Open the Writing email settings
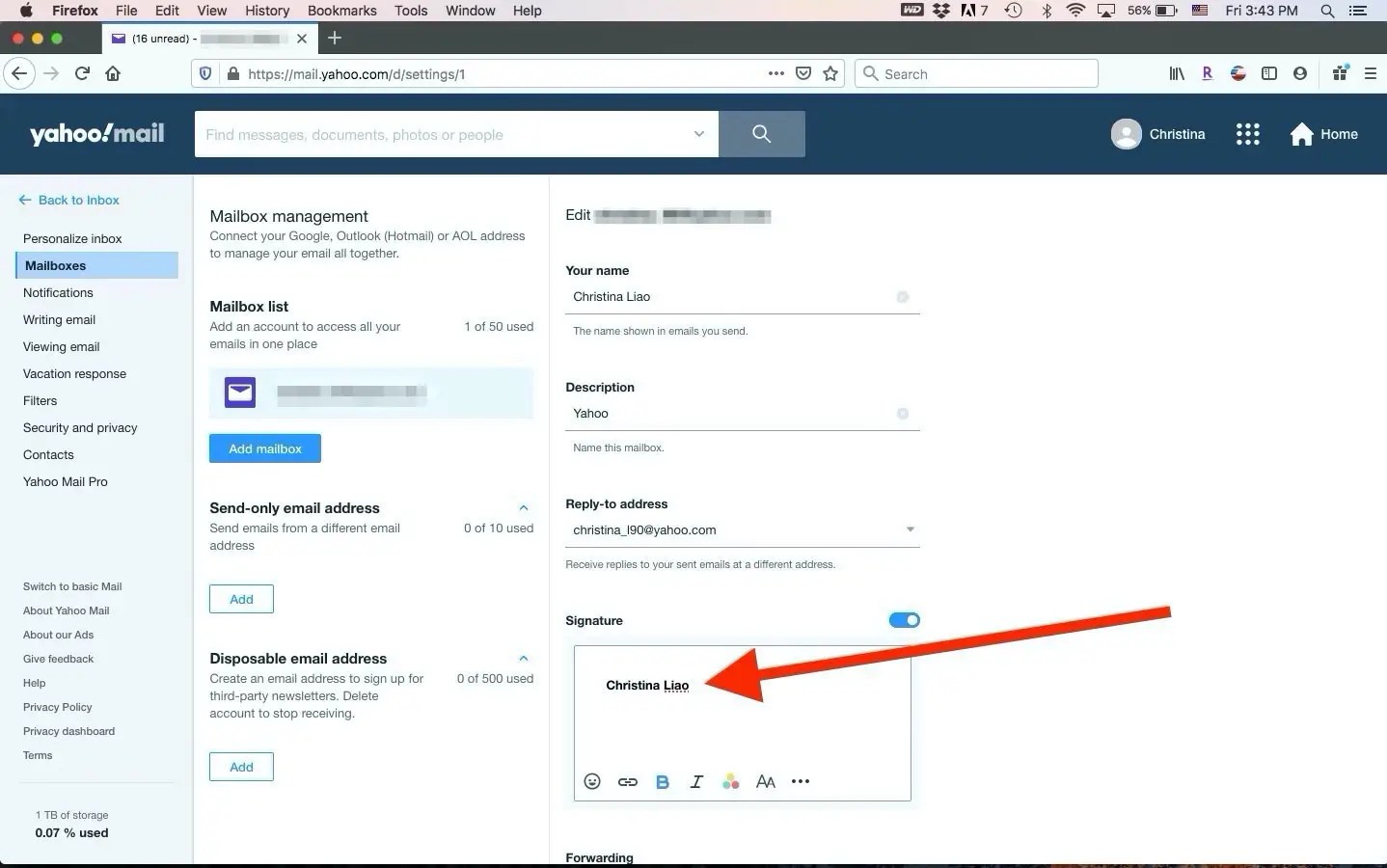The width and height of the screenshot is (1387, 868). 59,319
